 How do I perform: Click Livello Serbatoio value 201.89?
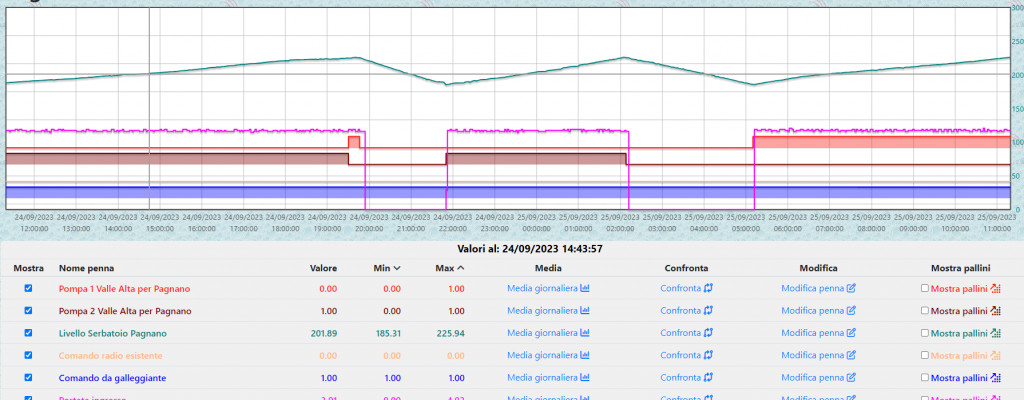pyautogui.click(x=325, y=333)
